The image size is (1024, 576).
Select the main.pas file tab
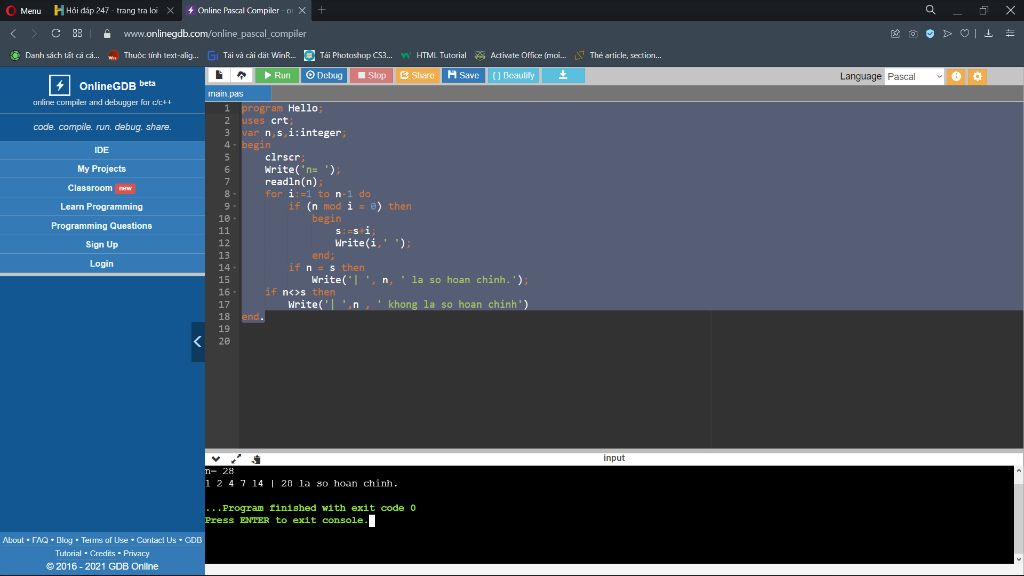click(x=227, y=93)
